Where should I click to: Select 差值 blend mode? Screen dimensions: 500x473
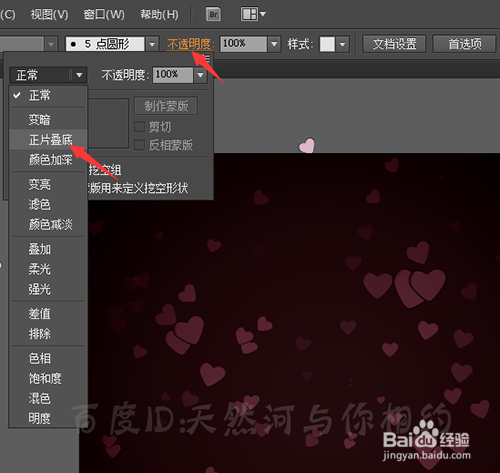pos(48,314)
